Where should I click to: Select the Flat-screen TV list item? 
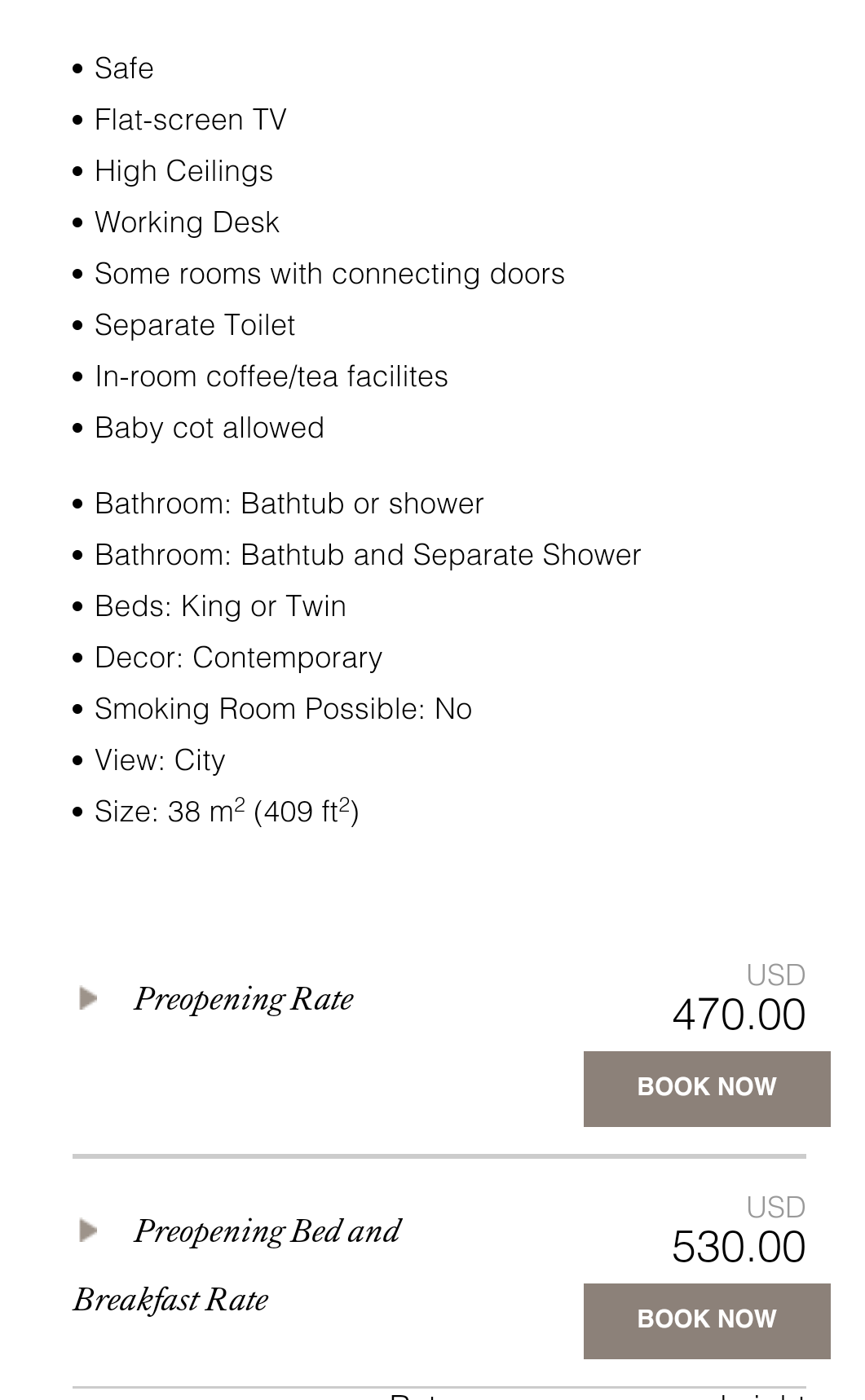[x=190, y=120]
